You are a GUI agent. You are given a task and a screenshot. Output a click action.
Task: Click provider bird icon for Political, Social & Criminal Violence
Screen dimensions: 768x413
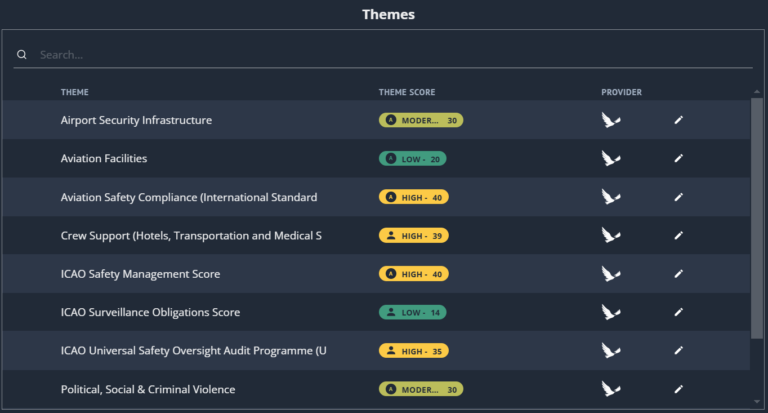611,389
